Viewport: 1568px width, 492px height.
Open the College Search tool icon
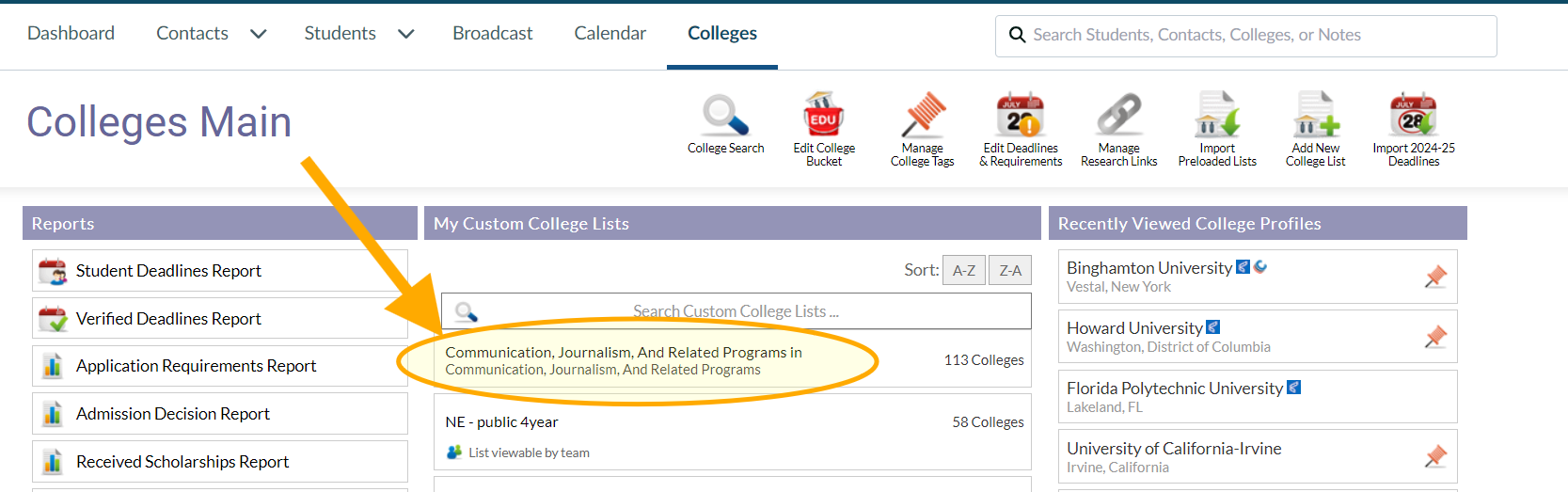(725, 117)
